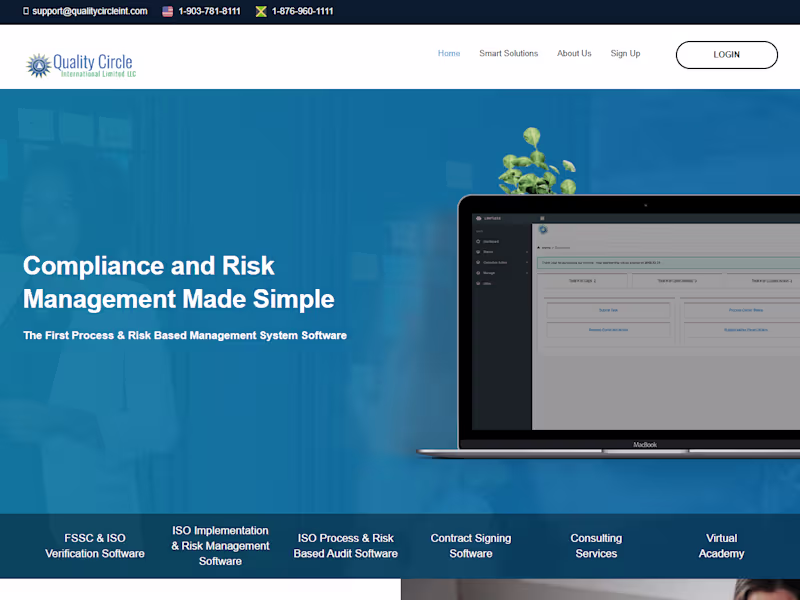This screenshot has height=600, width=800.
Task: Select About Us in the navigation
Action: (x=574, y=53)
